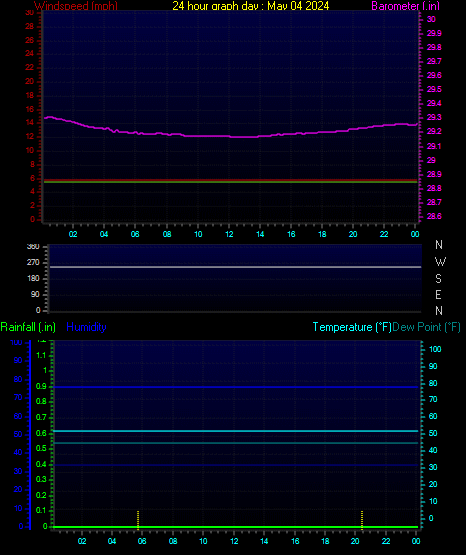Click the Rainfall (.in) legend label
Viewport: 466px width, 555px height.
pyautogui.click(x=28, y=327)
